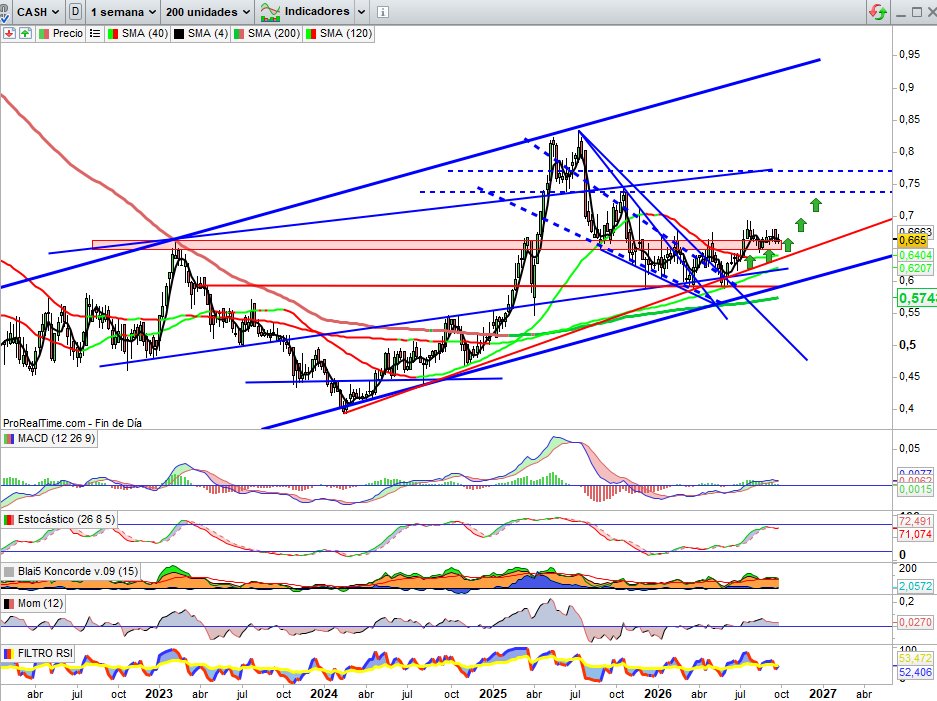This screenshot has height=701, width=937.
Task: Click the black SMA (4) color swatch
Action: click(179, 33)
